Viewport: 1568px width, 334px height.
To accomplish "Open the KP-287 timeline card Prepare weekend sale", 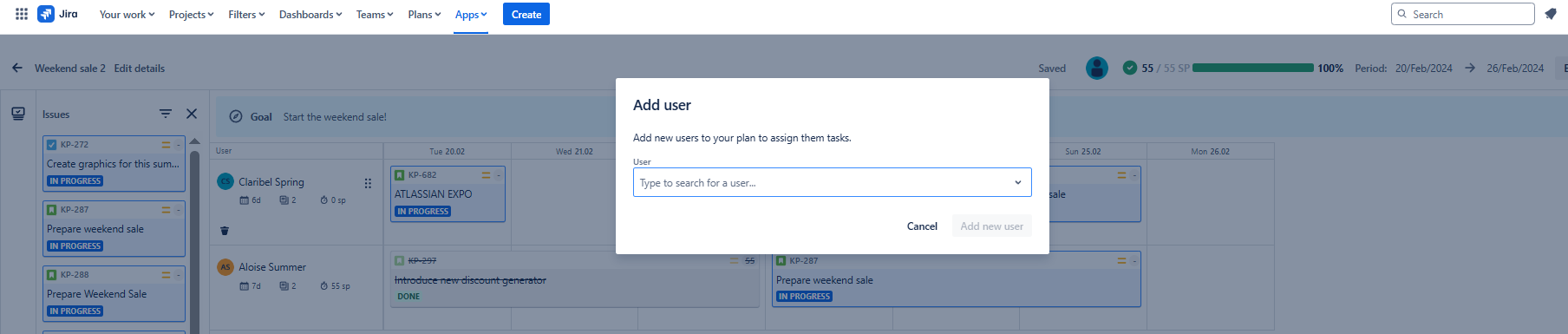I will click(956, 279).
